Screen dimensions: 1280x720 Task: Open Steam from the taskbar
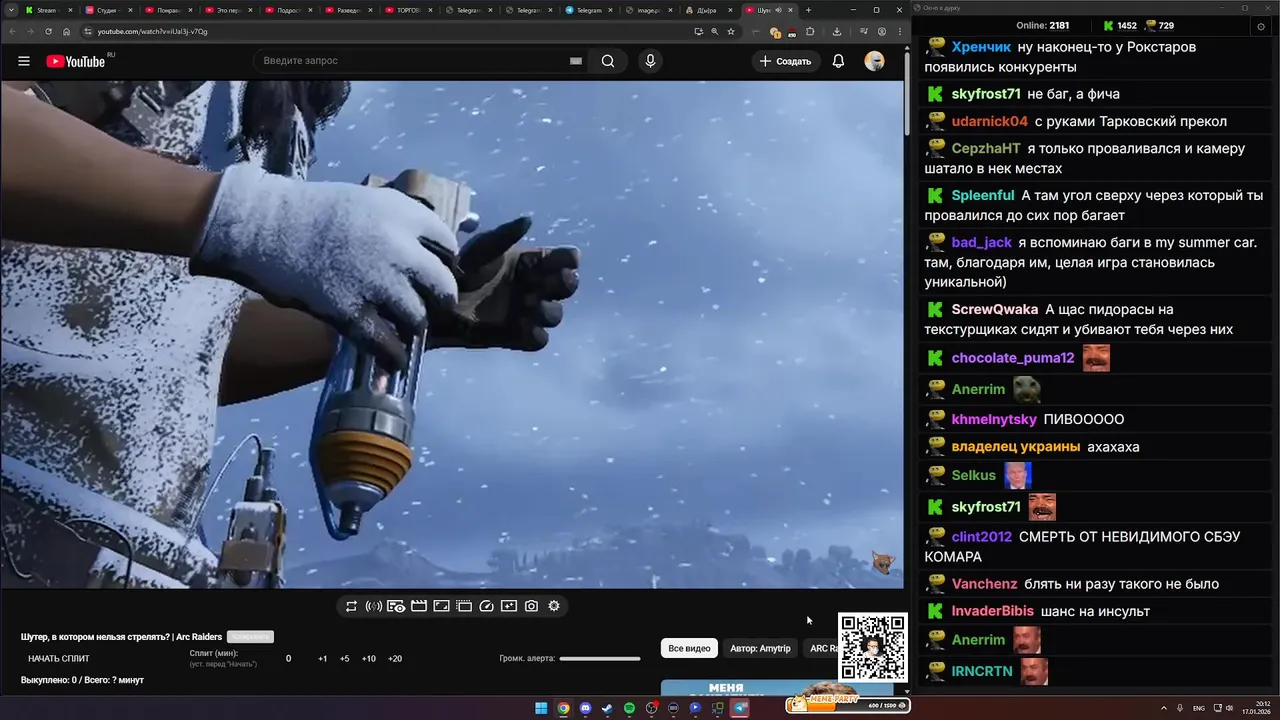[607, 708]
